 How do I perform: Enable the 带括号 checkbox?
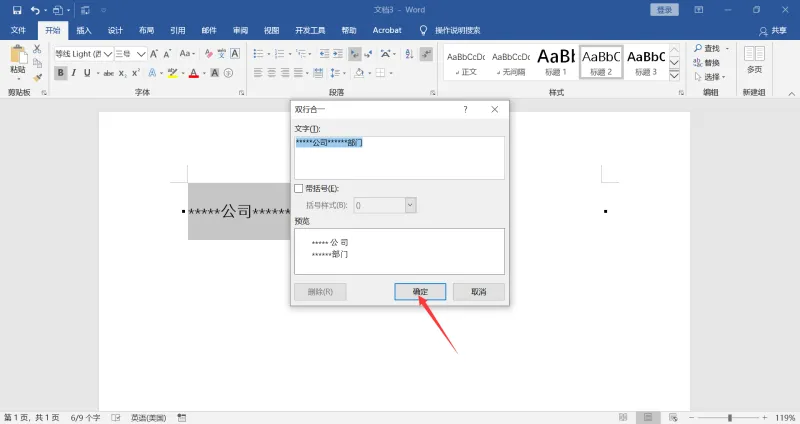(x=299, y=189)
